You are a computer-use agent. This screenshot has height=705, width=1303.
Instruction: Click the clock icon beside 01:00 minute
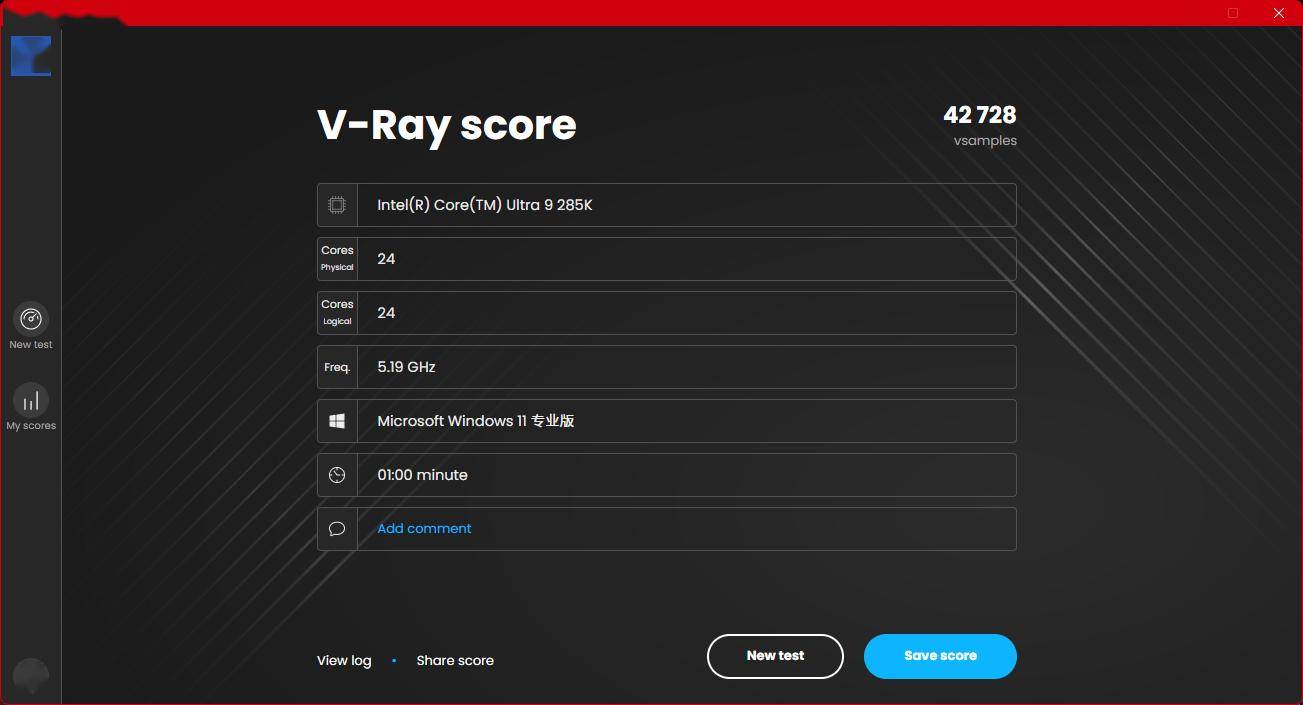coord(337,475)
